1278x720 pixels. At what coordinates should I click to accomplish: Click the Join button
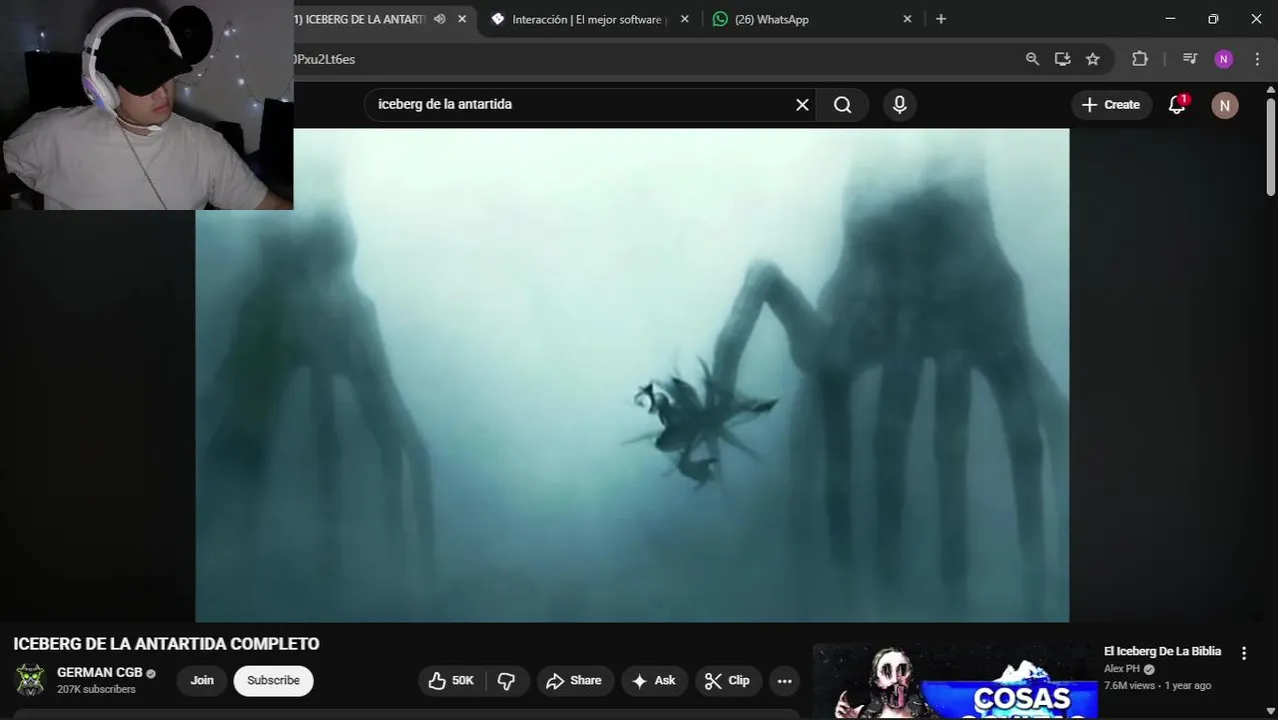pyautogui.click(x=202, y=681)
